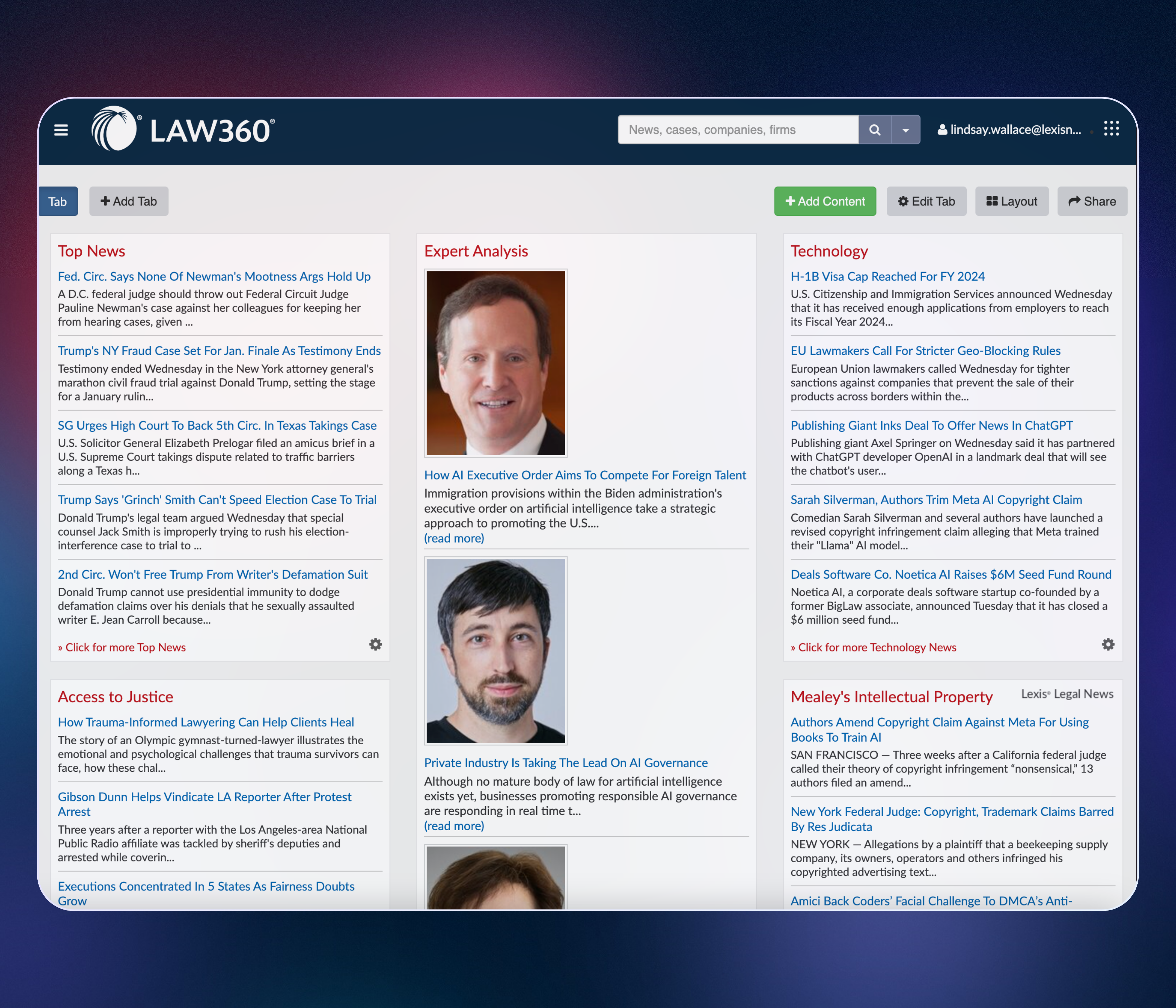
Task: Click read more under AI Governance article
Action: tap(454, 826)
